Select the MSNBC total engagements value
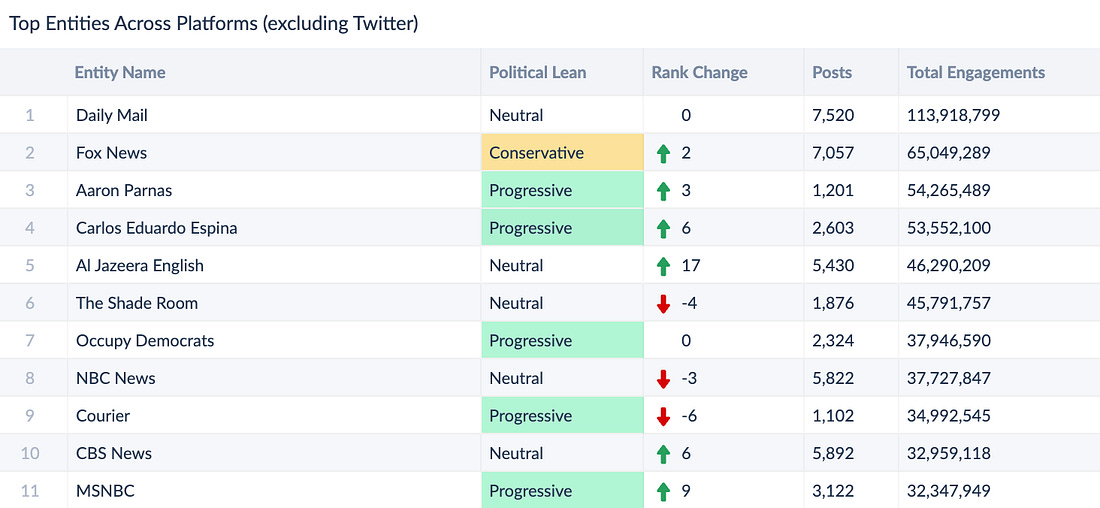This screenshot has height=508, width=1100. pos(949,491)
